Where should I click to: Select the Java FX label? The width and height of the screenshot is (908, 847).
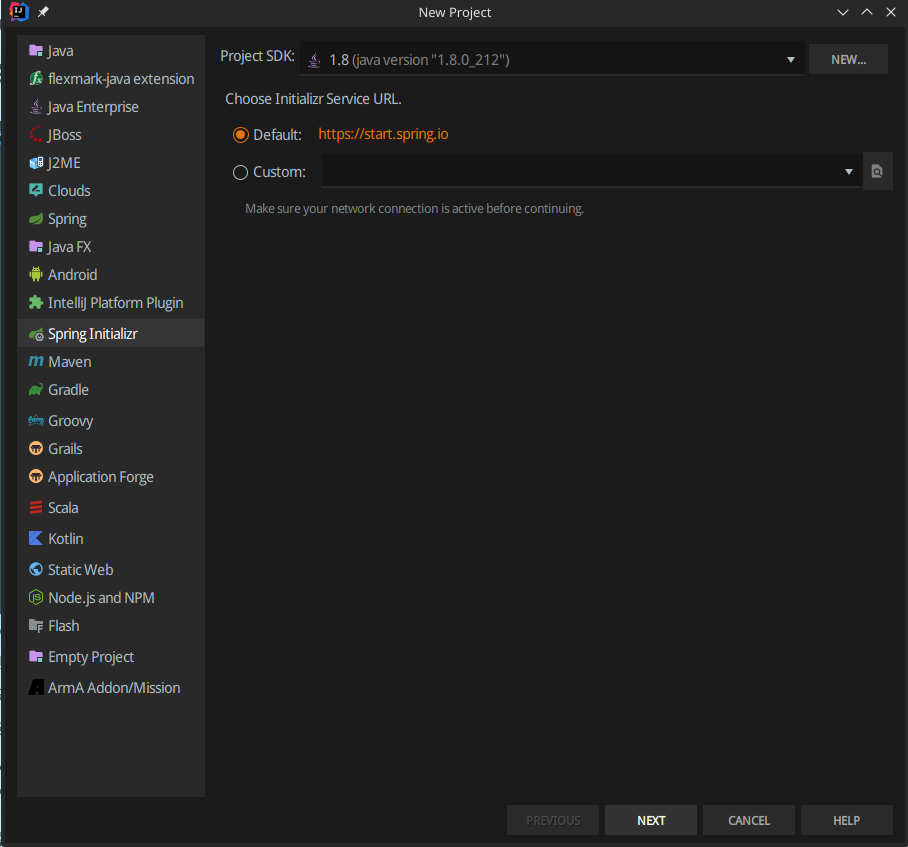(69, 247)
